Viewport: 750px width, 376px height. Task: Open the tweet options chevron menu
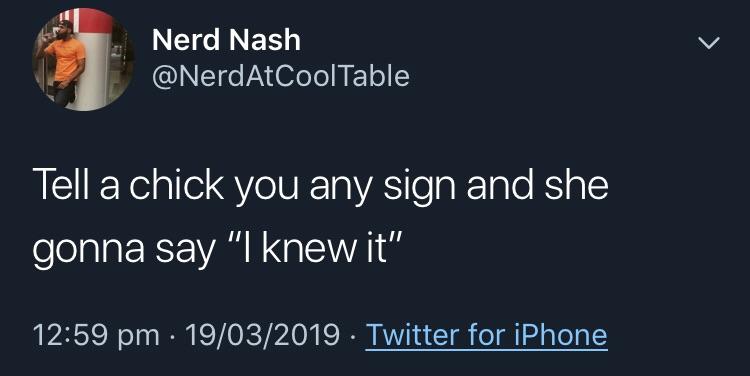tap(708, 43)
